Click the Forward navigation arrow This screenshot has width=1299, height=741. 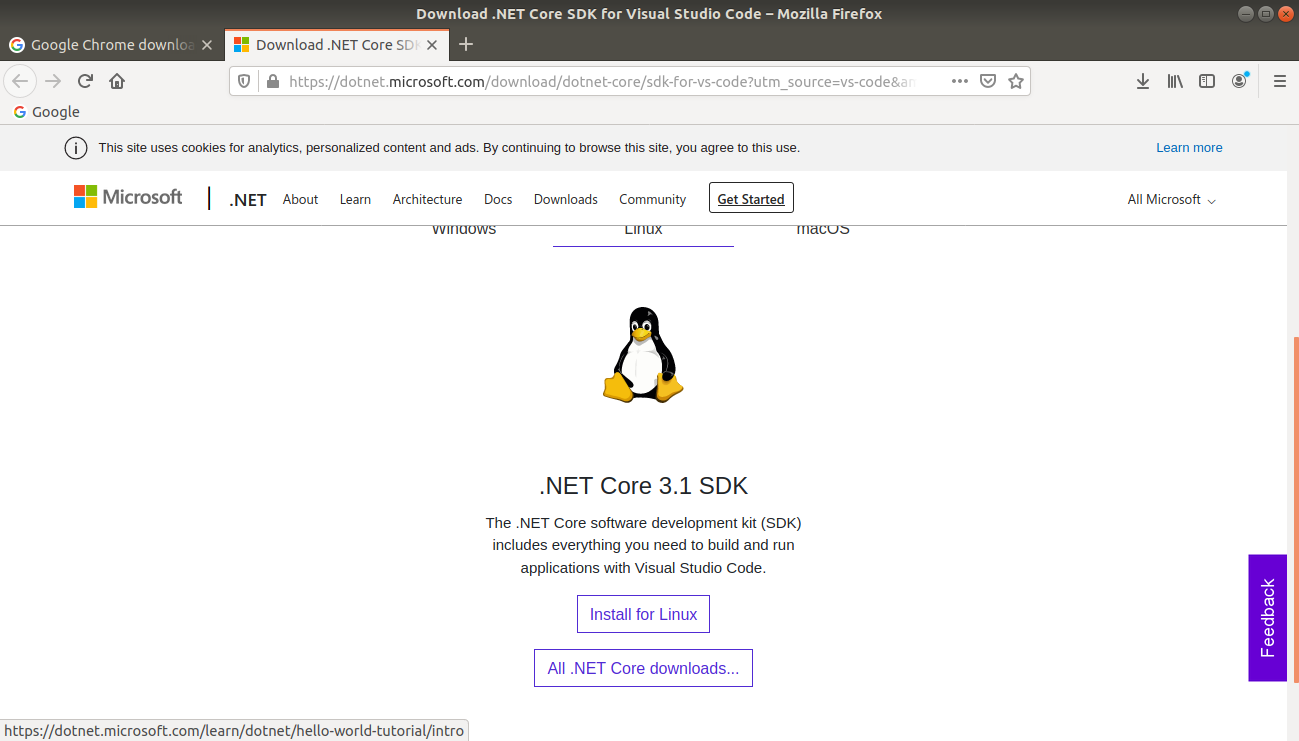(x=53, y=81)
